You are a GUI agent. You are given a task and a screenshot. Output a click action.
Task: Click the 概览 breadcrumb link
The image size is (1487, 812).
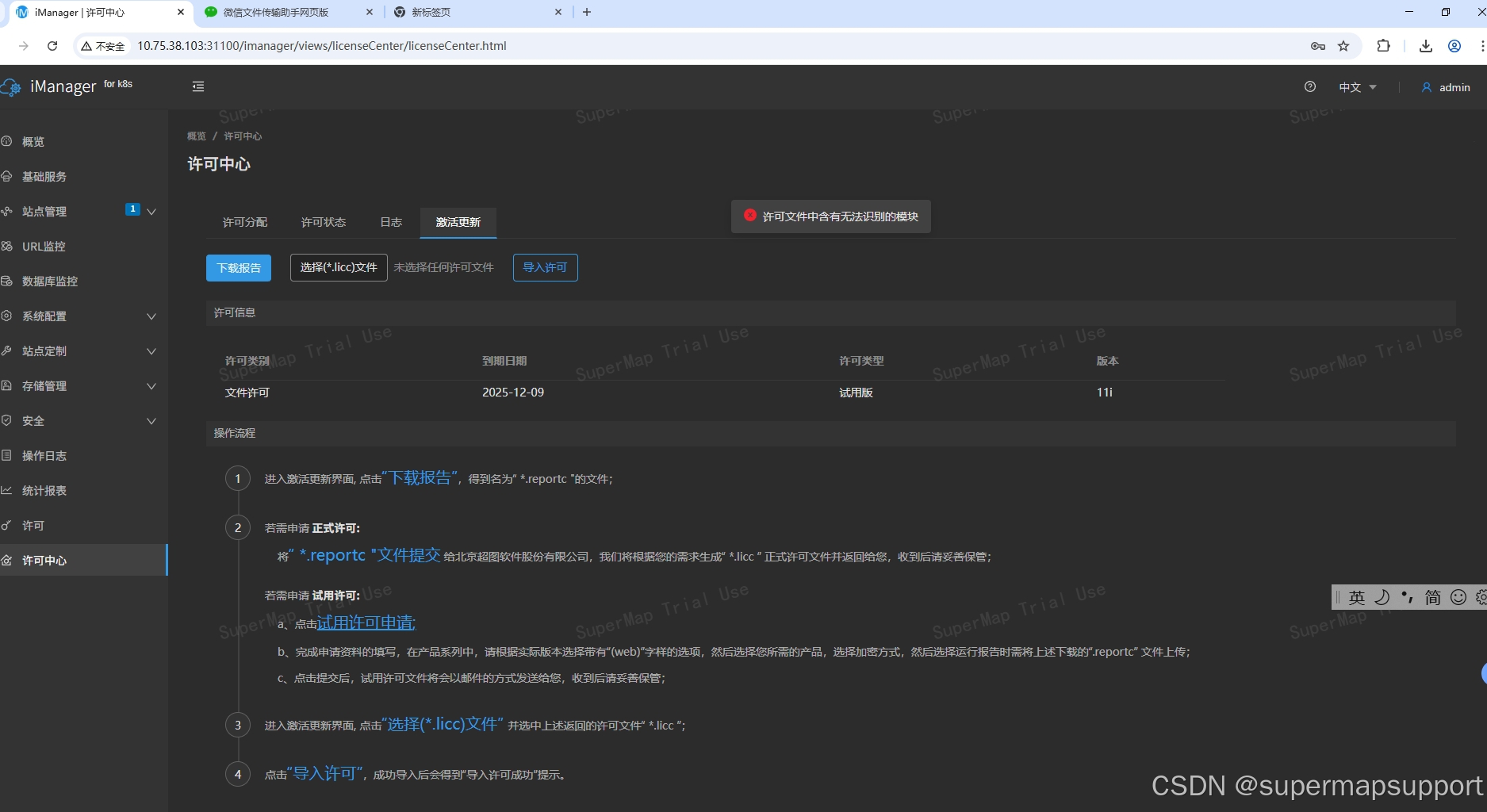(196, 136)
